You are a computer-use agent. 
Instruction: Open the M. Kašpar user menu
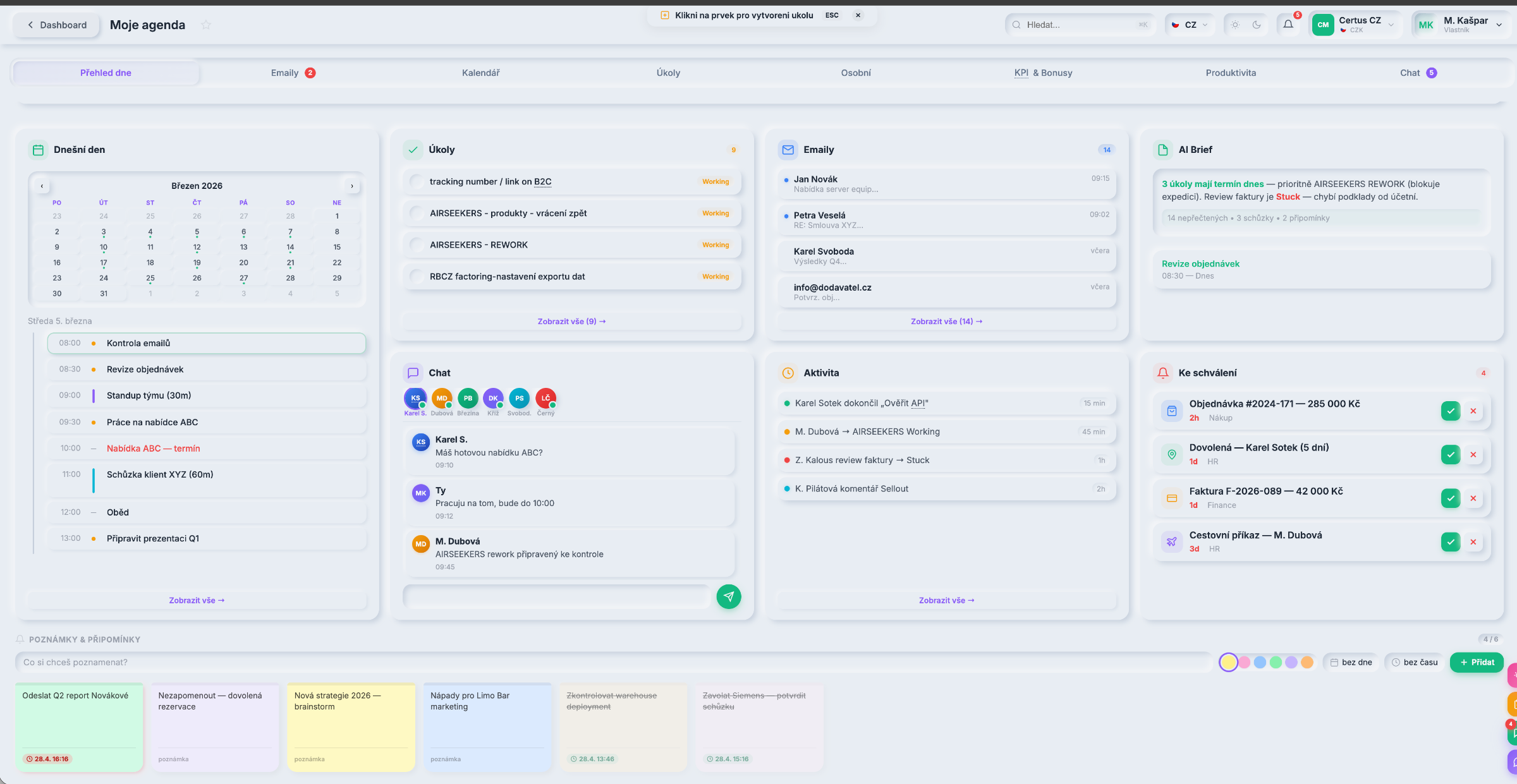1459,25
